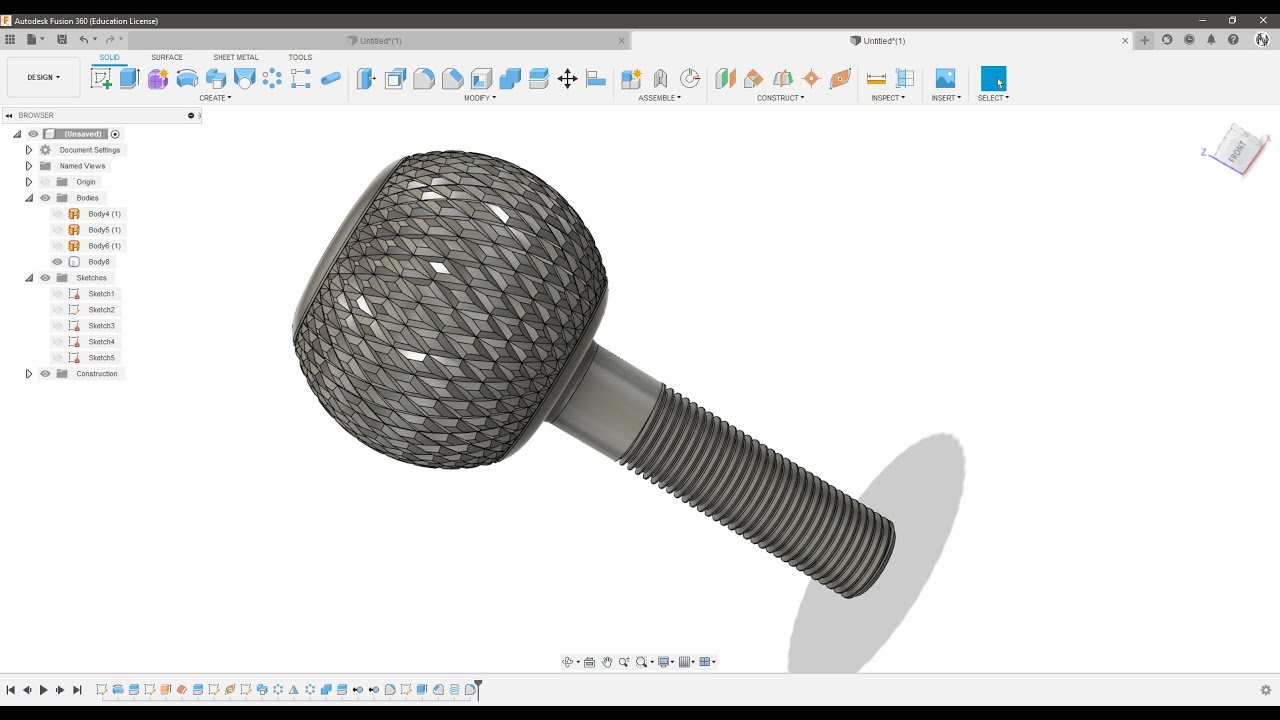Select the Move/Copy tool
This screenshot has width=1280, height=720.
point(567,79)
